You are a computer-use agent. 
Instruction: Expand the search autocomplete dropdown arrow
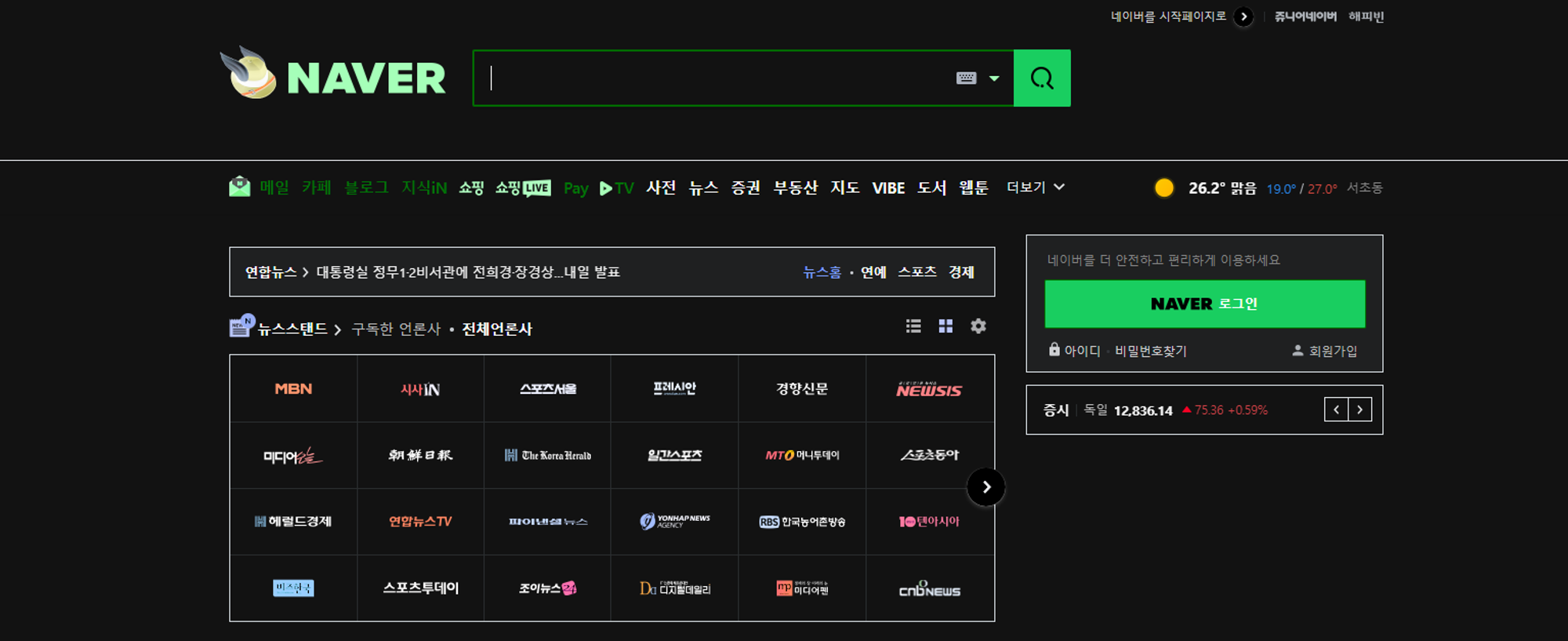point(994,78)
